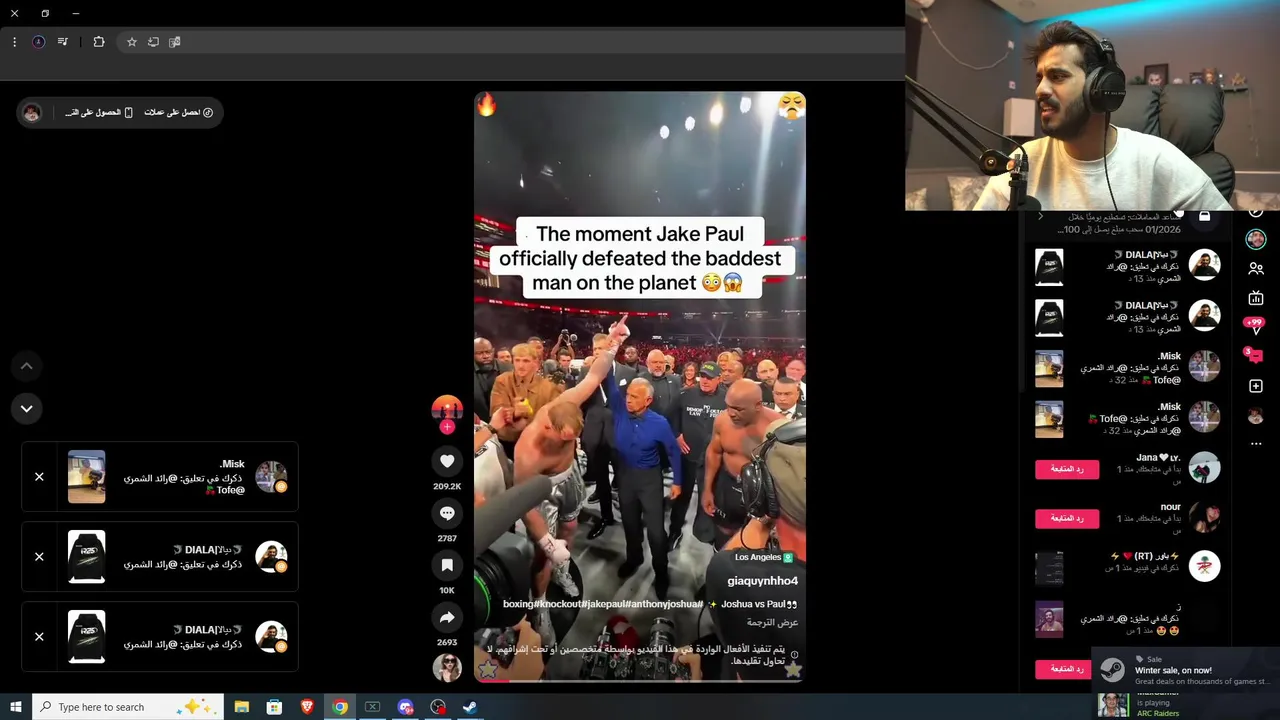
Task: Open the second Misk notification row
Action: coord(1127,418)
